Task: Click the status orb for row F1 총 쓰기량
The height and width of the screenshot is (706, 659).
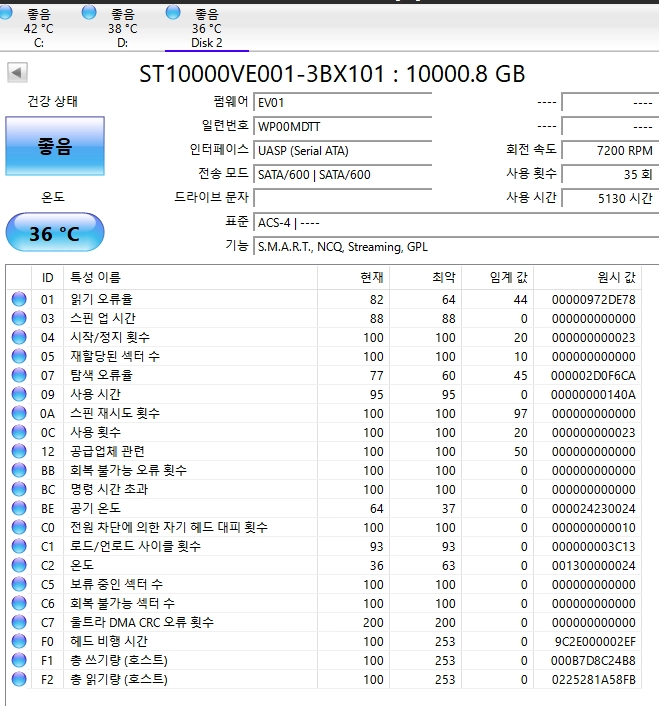Action: (x=19, y=660)
